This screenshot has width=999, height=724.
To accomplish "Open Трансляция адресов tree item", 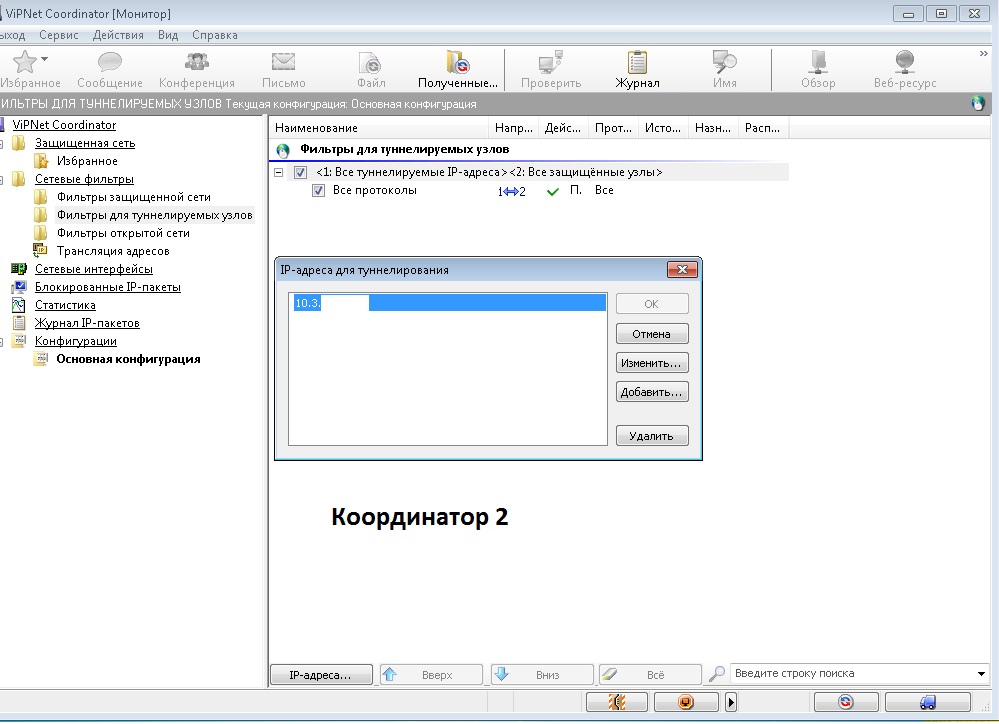I will pos(113,250).
